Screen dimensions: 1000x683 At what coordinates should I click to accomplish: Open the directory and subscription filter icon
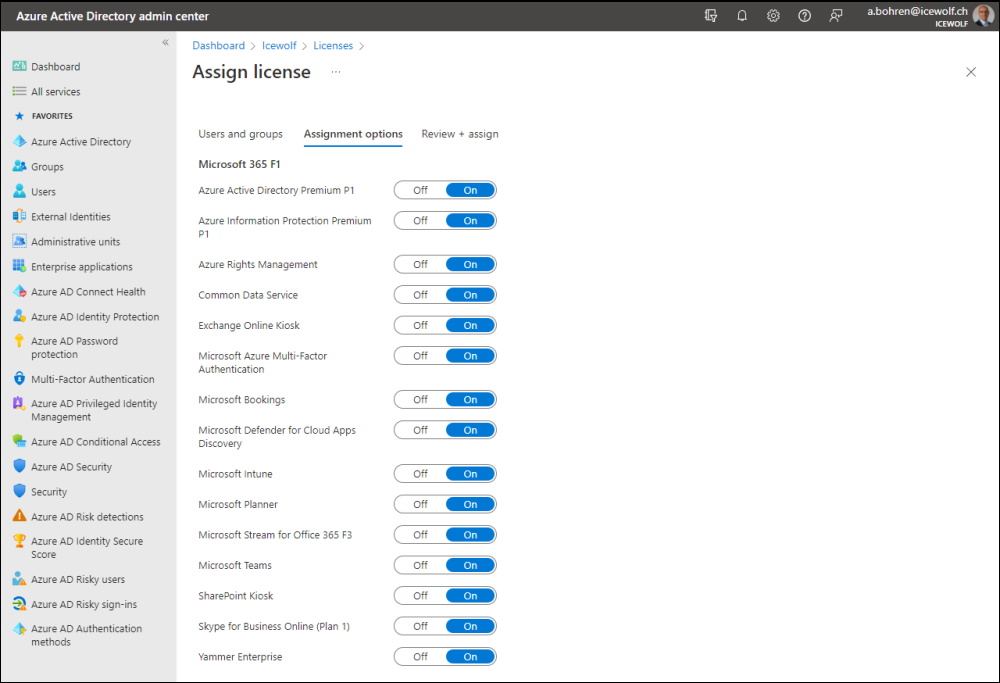point(710,15)
